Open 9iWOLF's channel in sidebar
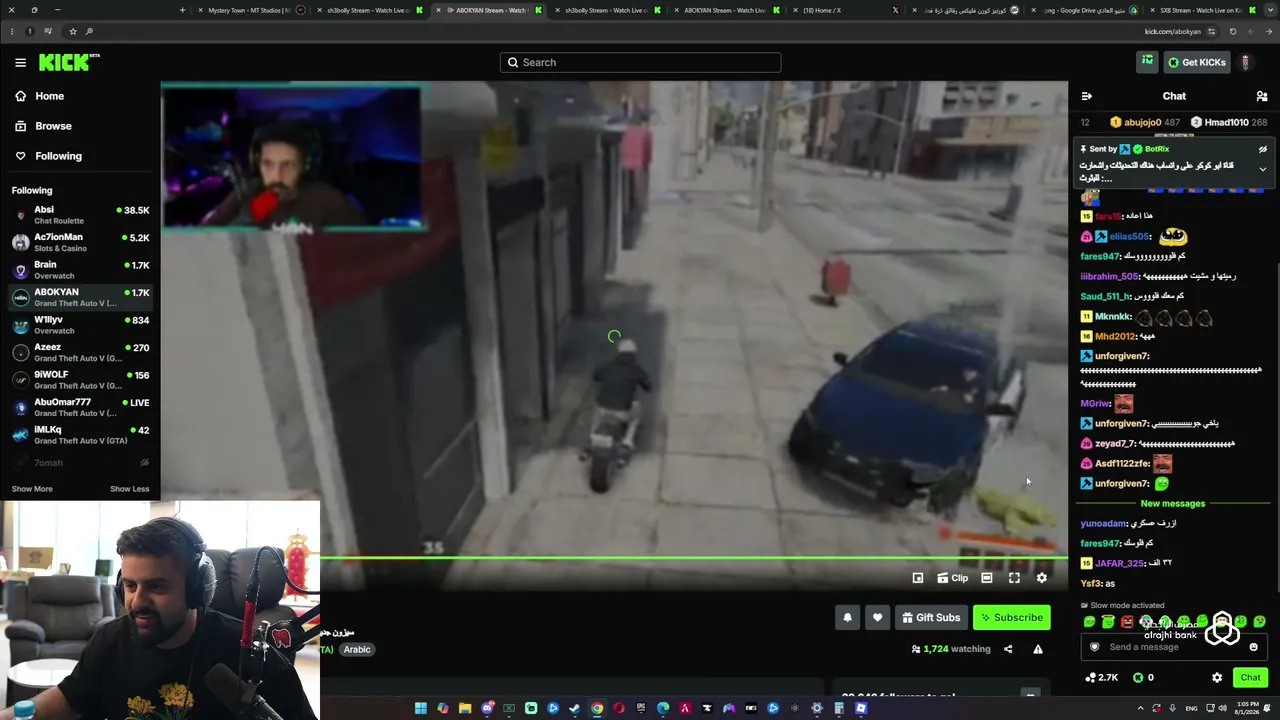 tap(80, 380)
